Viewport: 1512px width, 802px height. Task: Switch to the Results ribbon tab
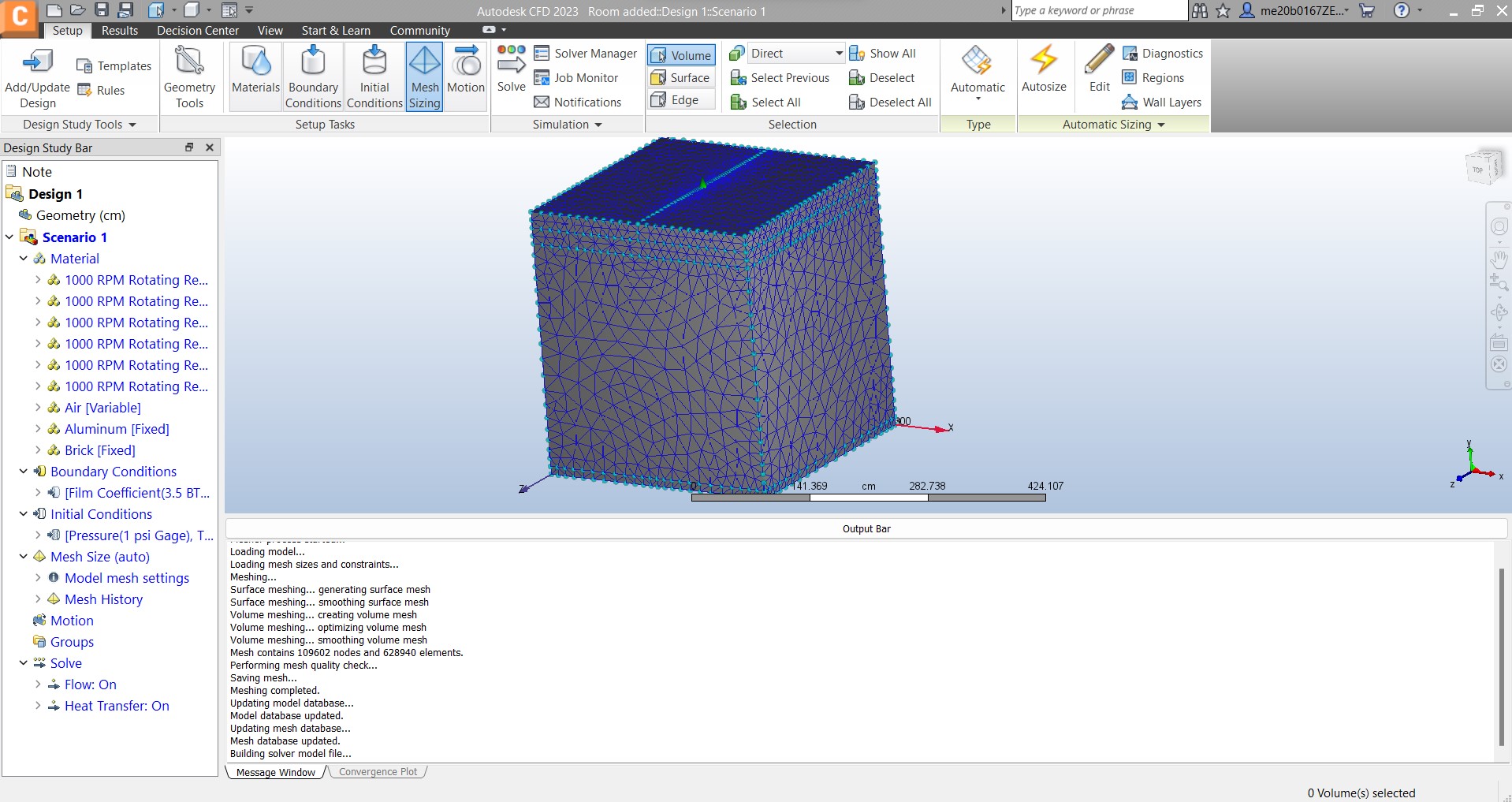pyautogui.click(x=118, y=30)
